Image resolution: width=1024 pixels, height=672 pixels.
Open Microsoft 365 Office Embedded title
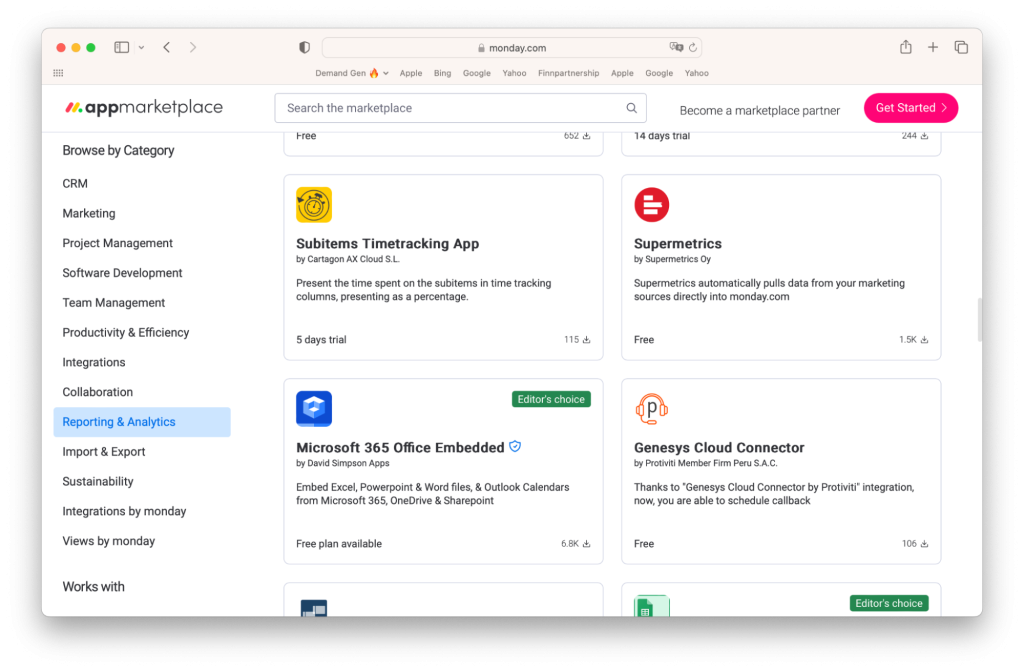coord(400,448)
